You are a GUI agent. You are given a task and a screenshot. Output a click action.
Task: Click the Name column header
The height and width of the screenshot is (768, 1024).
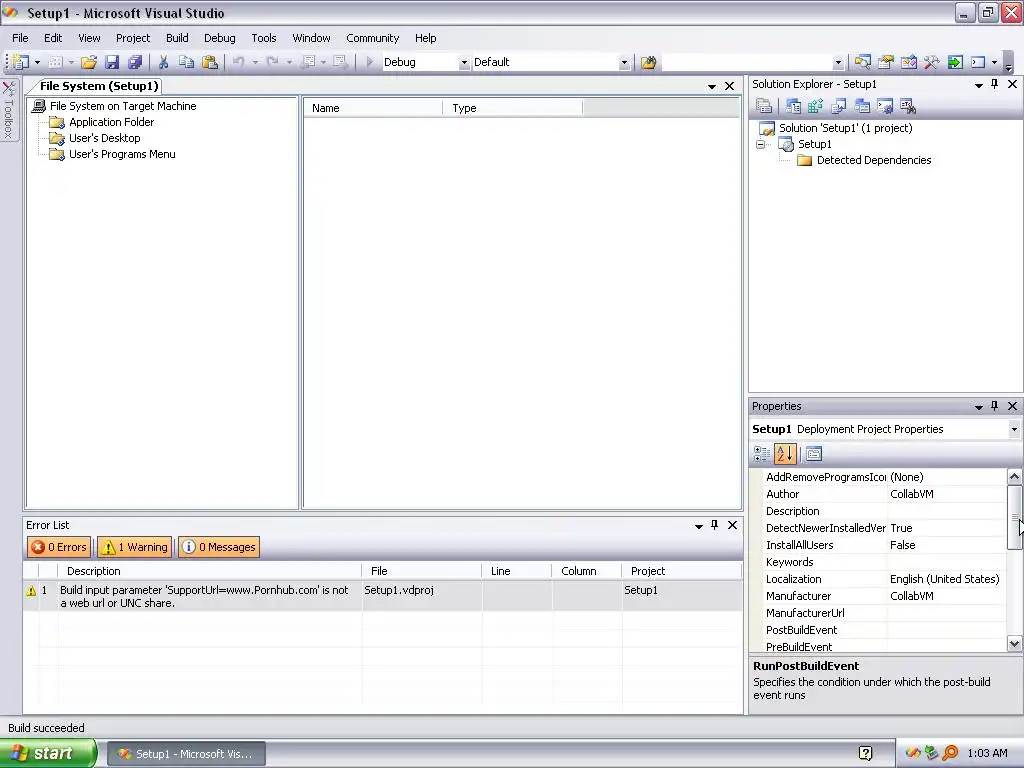(x=373, y=108)
